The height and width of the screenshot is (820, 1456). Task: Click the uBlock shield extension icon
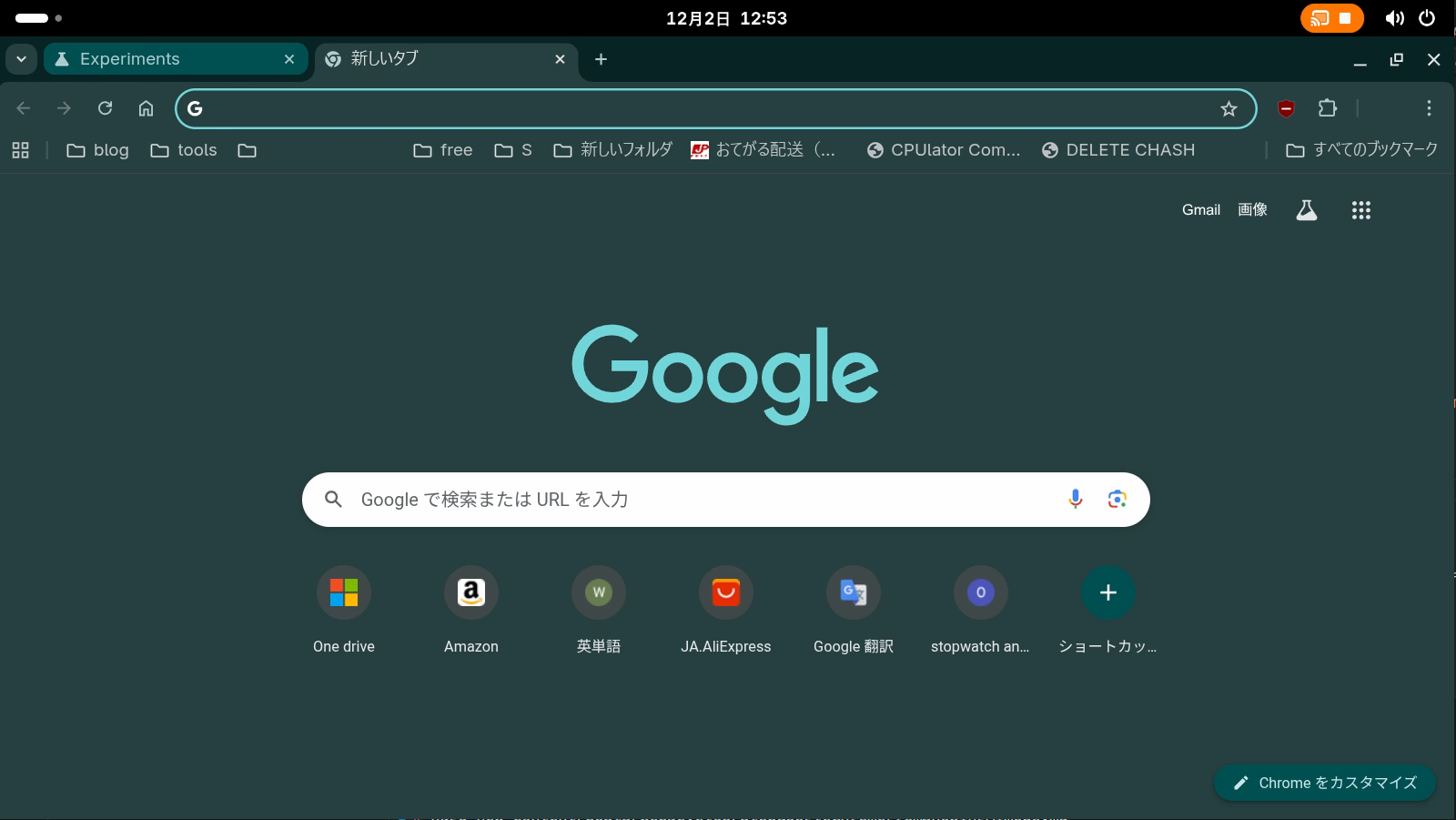click(x=1286, y=109)
